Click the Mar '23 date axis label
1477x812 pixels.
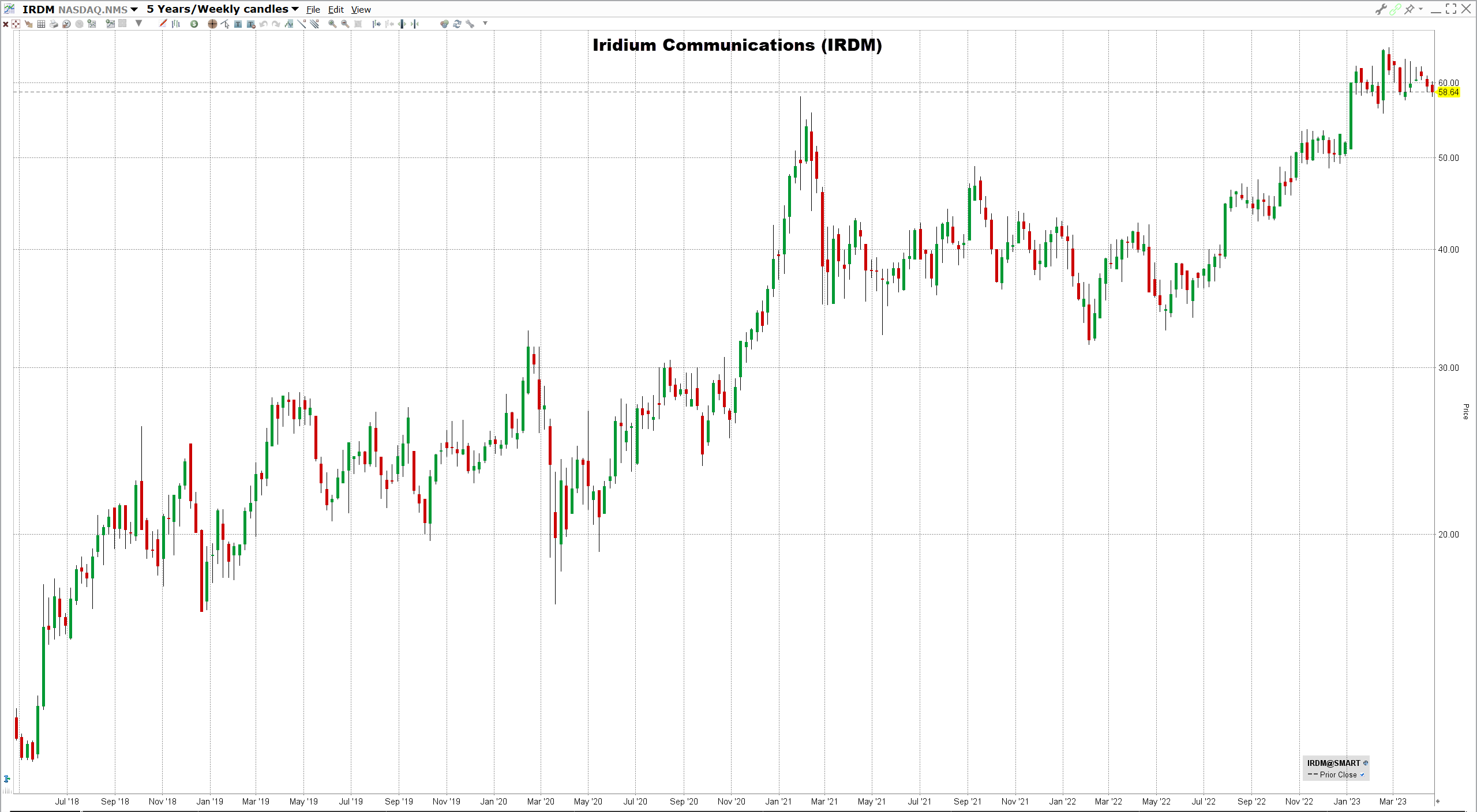[x=1393, y=802]
